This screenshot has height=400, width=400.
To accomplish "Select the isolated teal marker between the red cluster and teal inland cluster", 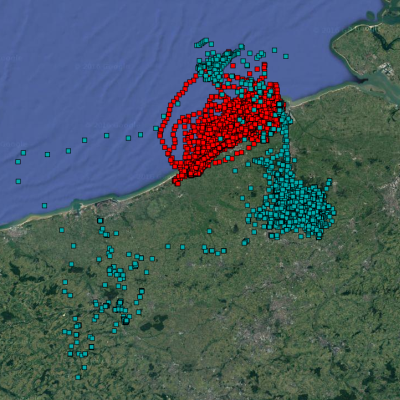I will tap(235, 171).
